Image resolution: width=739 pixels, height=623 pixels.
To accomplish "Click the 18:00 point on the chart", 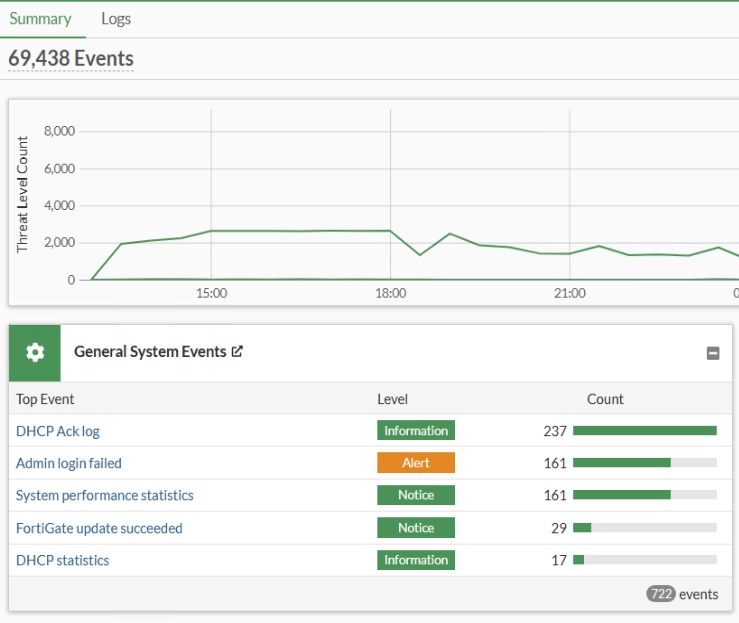I will click(390, 230).
